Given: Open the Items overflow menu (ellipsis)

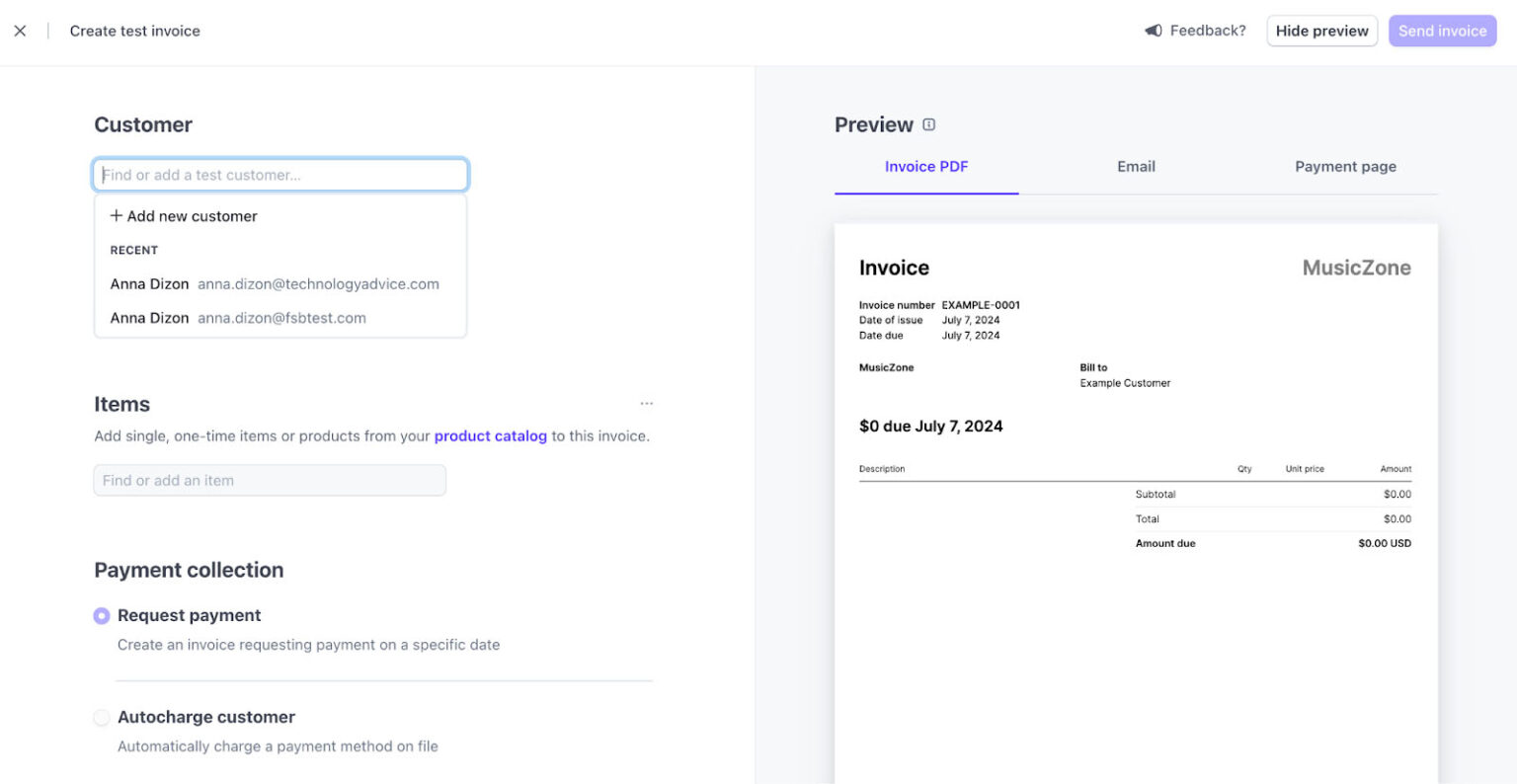Looking at the screenshot, I should tap(647, 403).
